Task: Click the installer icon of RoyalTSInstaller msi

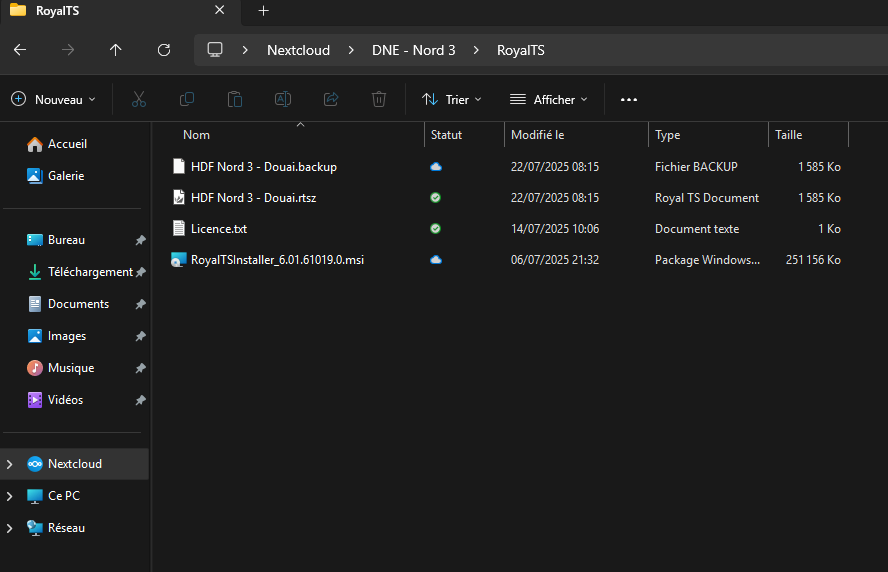Action: click(x=179, y=259)
